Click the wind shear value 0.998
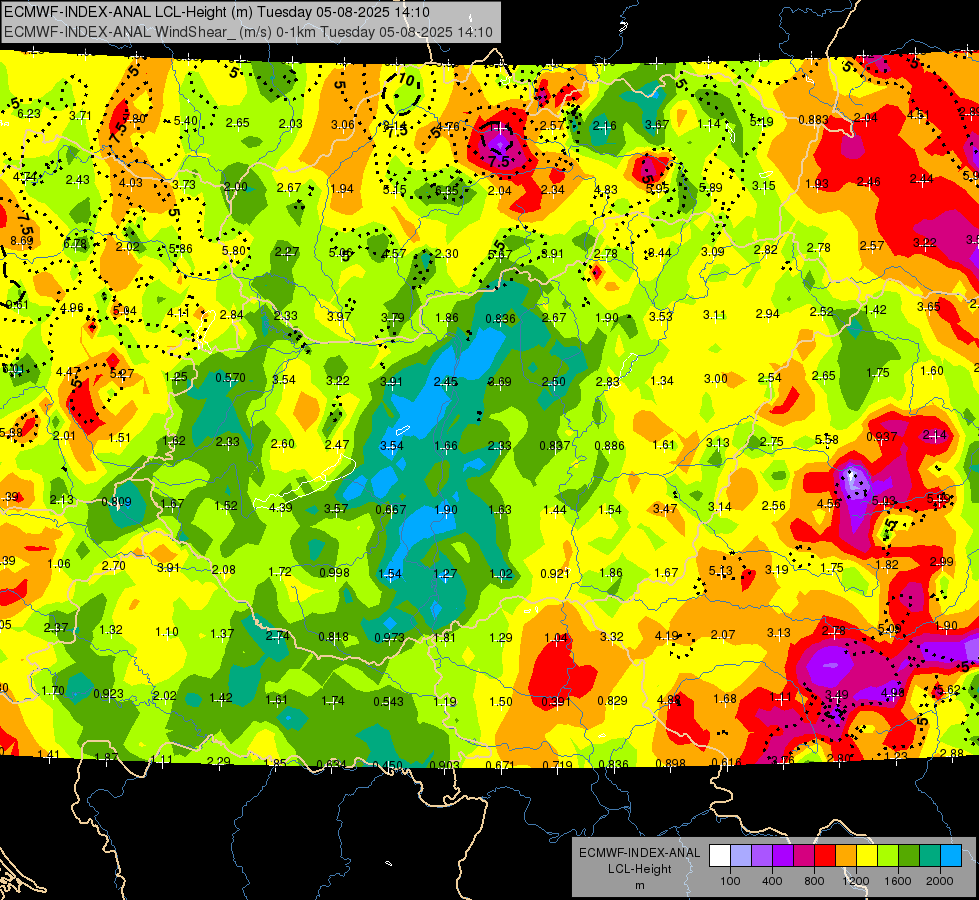This screenshot has height=900, width=979. pyautogui.click(x=334, y=573)
